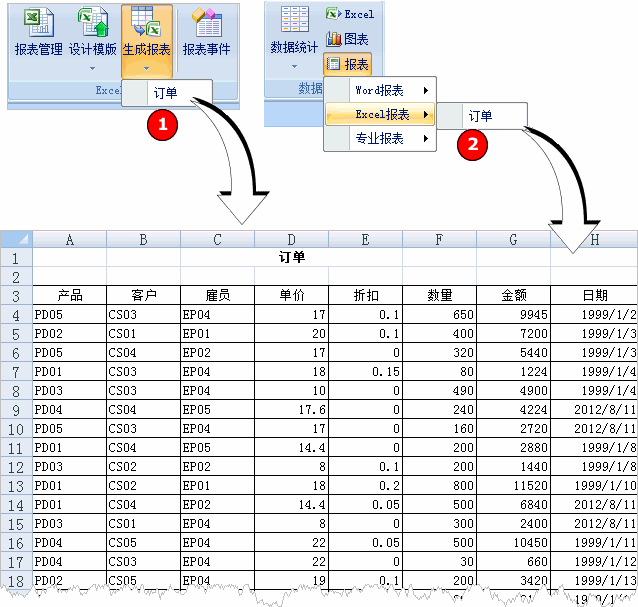Select column D header
638x607 pixels.
pos(291,240)
